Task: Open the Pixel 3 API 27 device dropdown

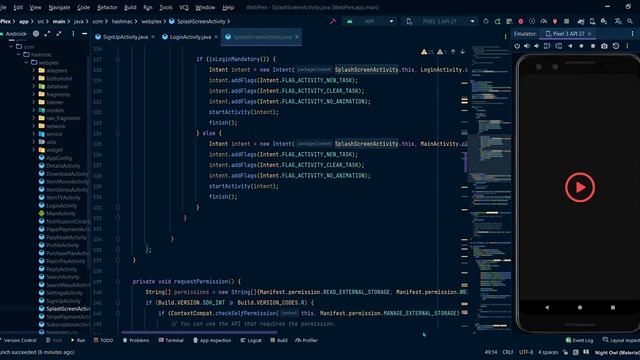Action: 439,21
